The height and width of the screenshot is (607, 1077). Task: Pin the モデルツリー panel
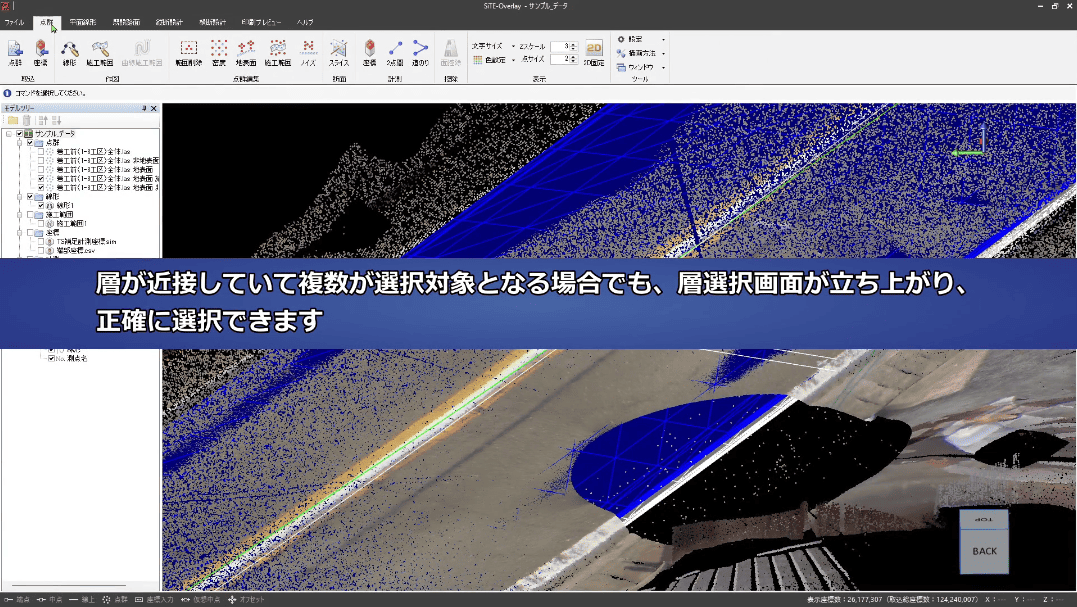point(144,108)
